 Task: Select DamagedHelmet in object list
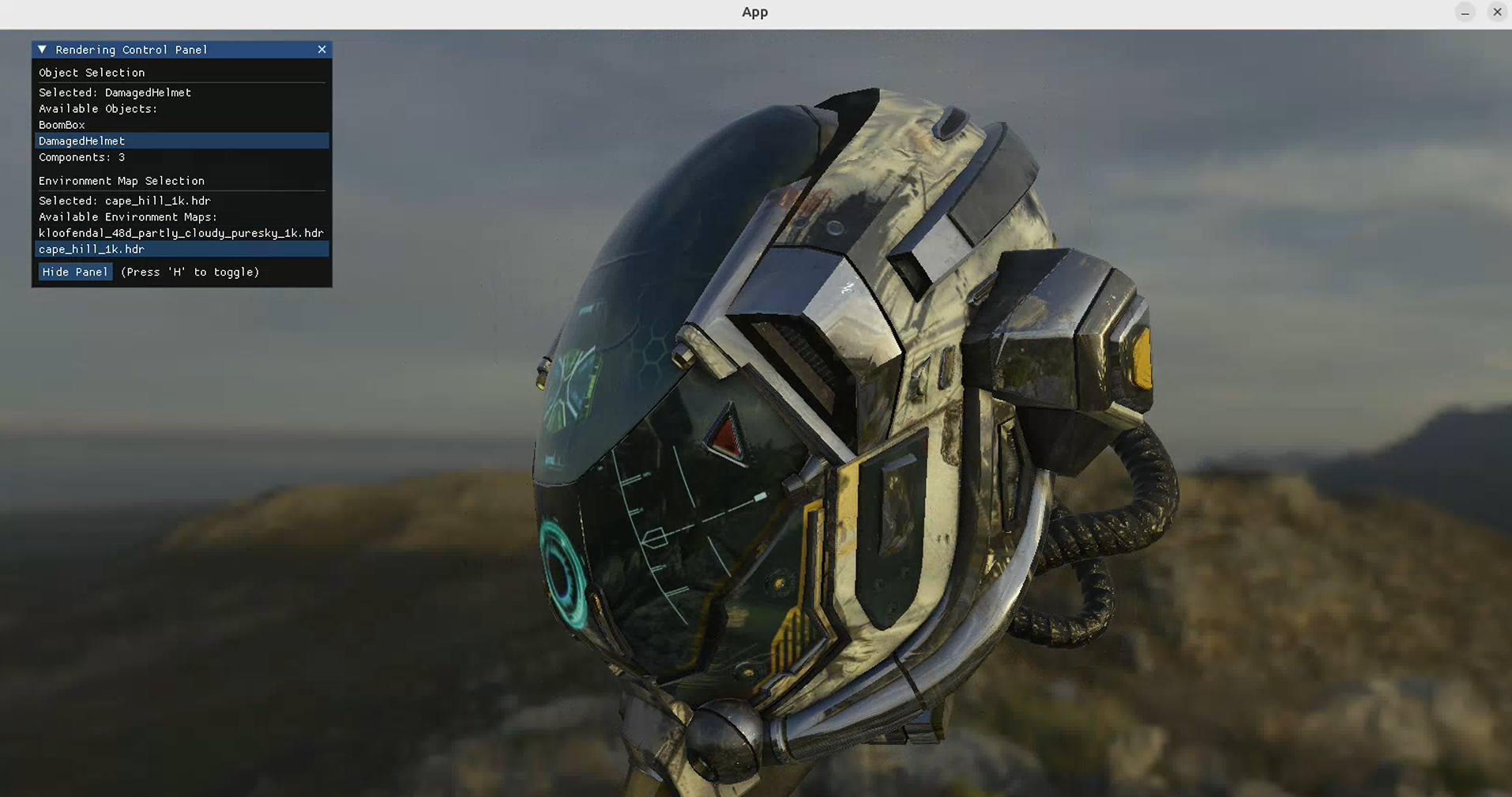click(182, 141)
